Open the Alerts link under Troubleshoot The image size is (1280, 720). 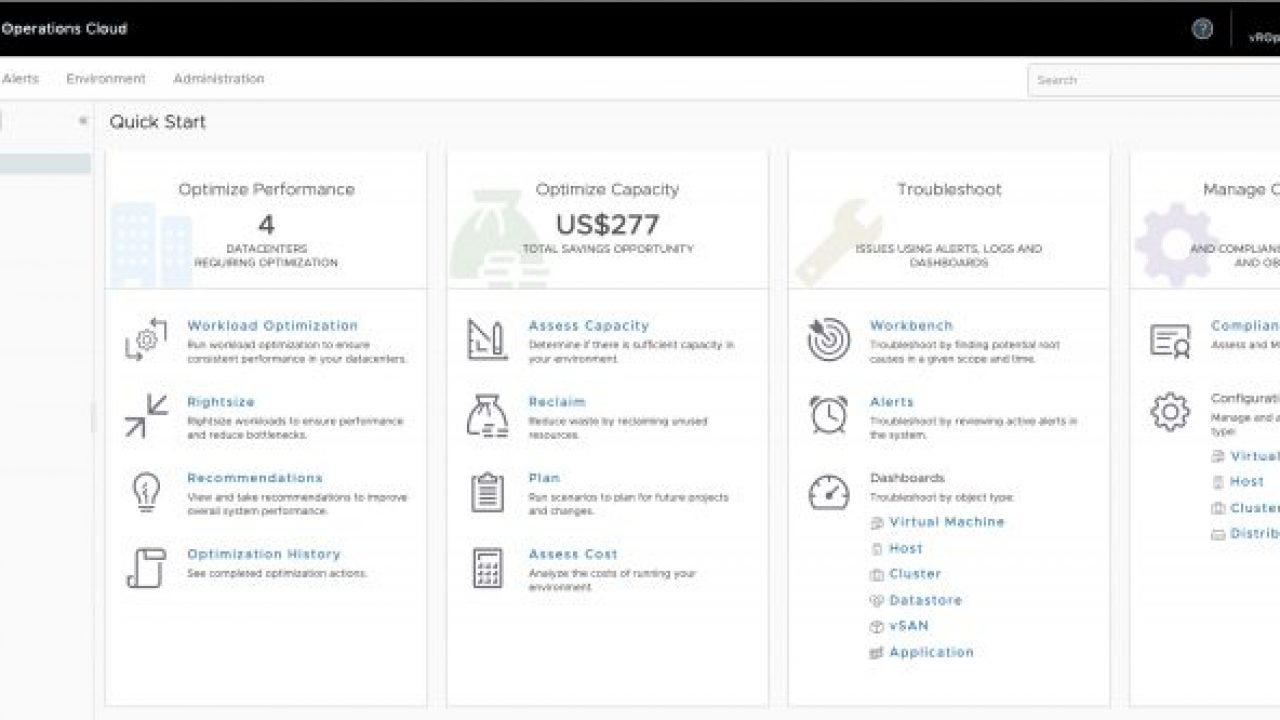click(892, 401)
